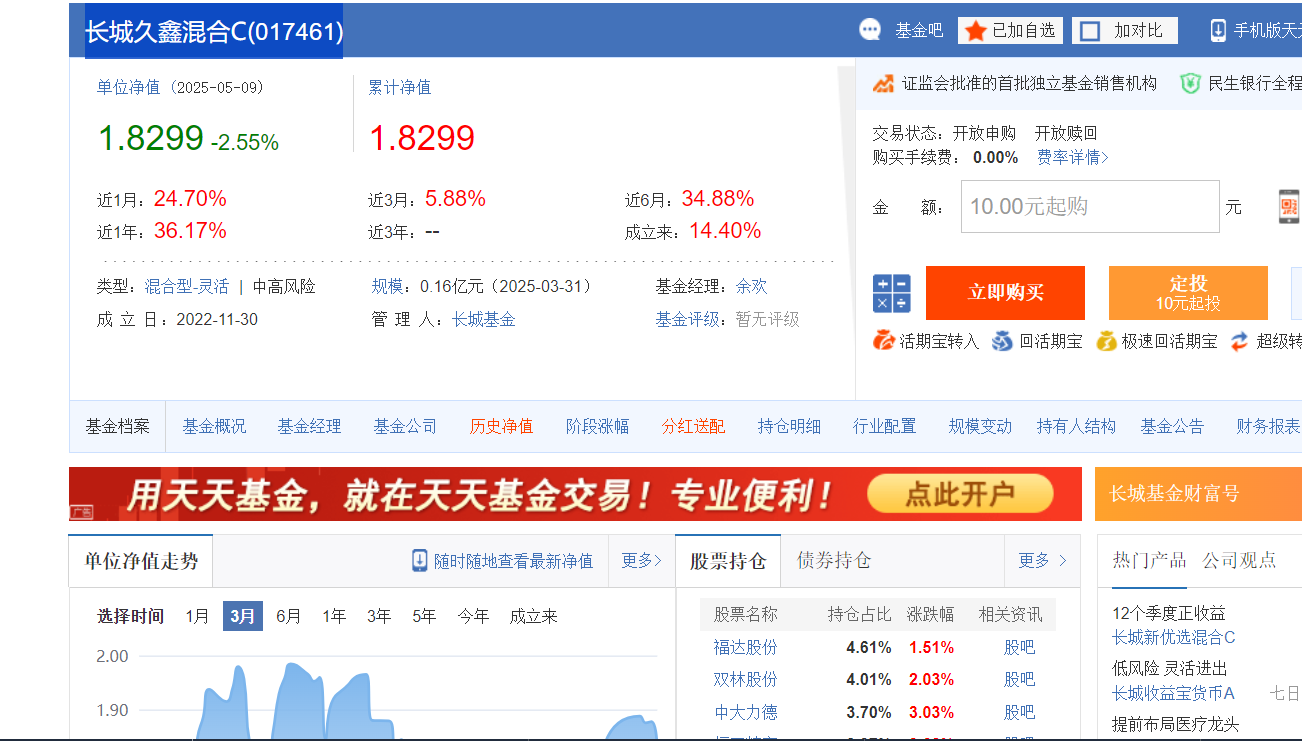Open 股吧 link for 中大力德
The image size is (1302, 741).
pos(1019,712)
